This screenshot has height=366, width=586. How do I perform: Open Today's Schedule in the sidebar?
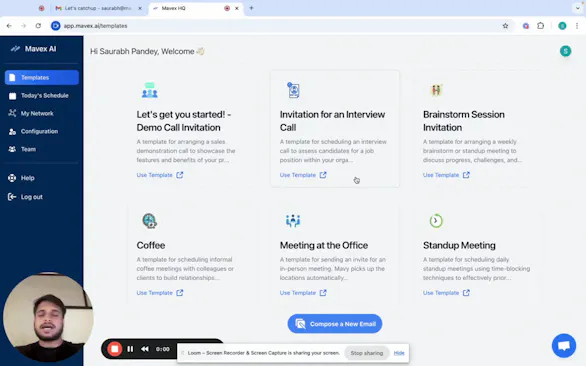[42, 96]
